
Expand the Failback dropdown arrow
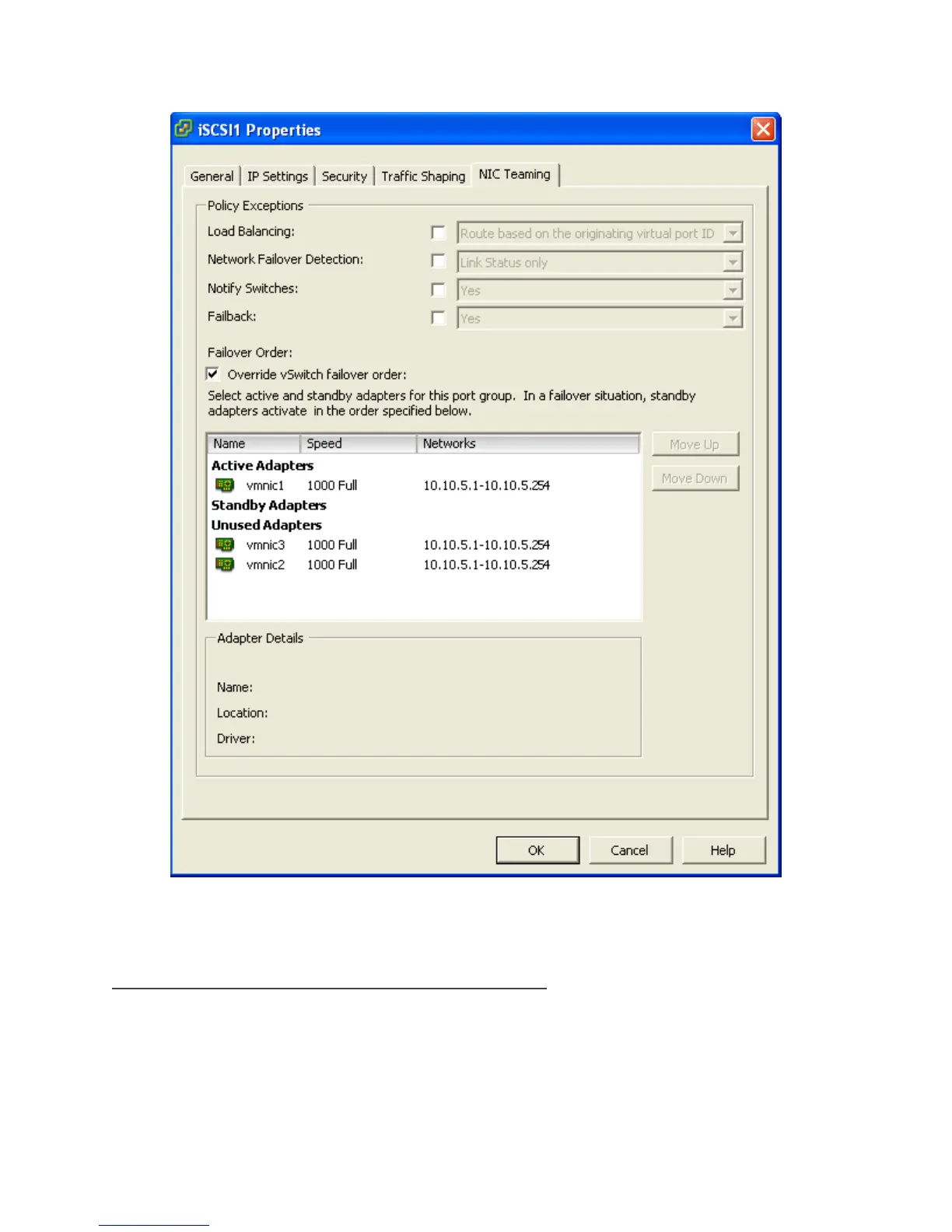(733, 319)
